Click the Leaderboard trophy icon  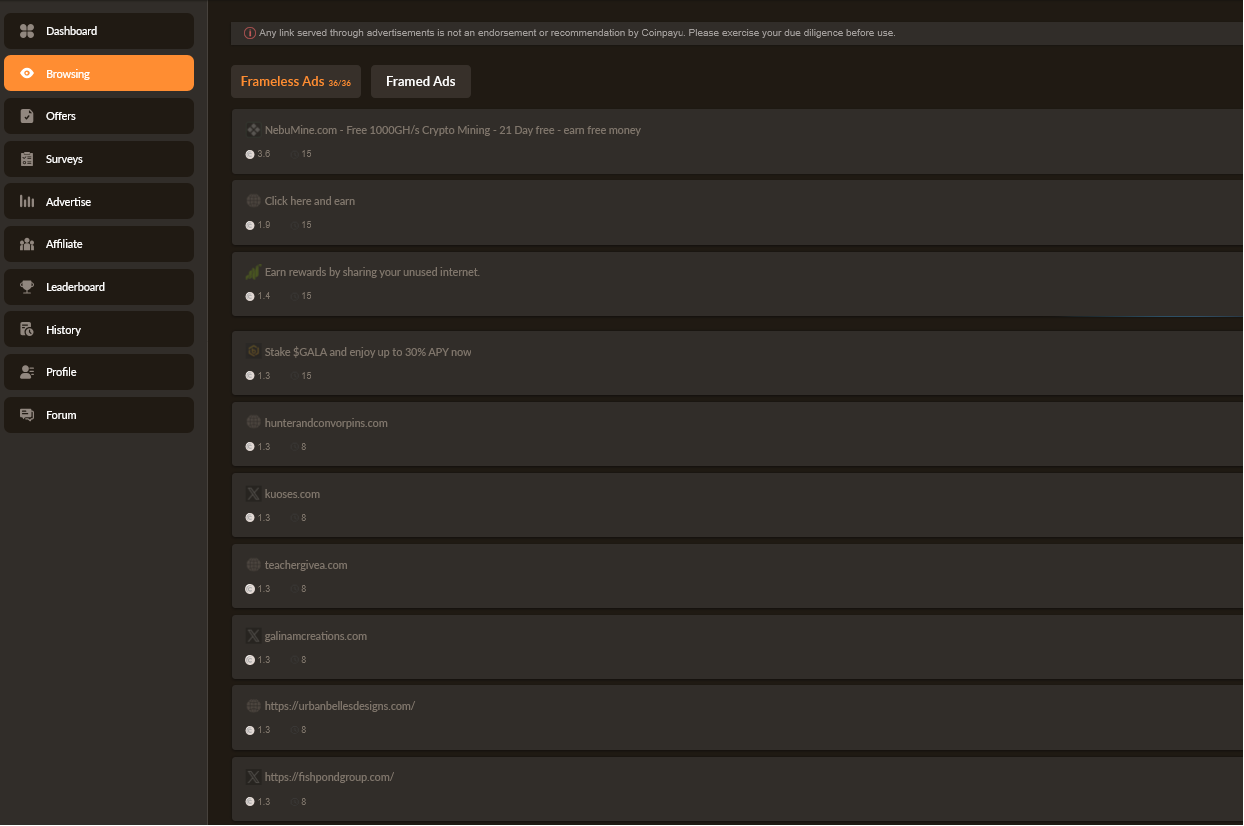[27, 287]
